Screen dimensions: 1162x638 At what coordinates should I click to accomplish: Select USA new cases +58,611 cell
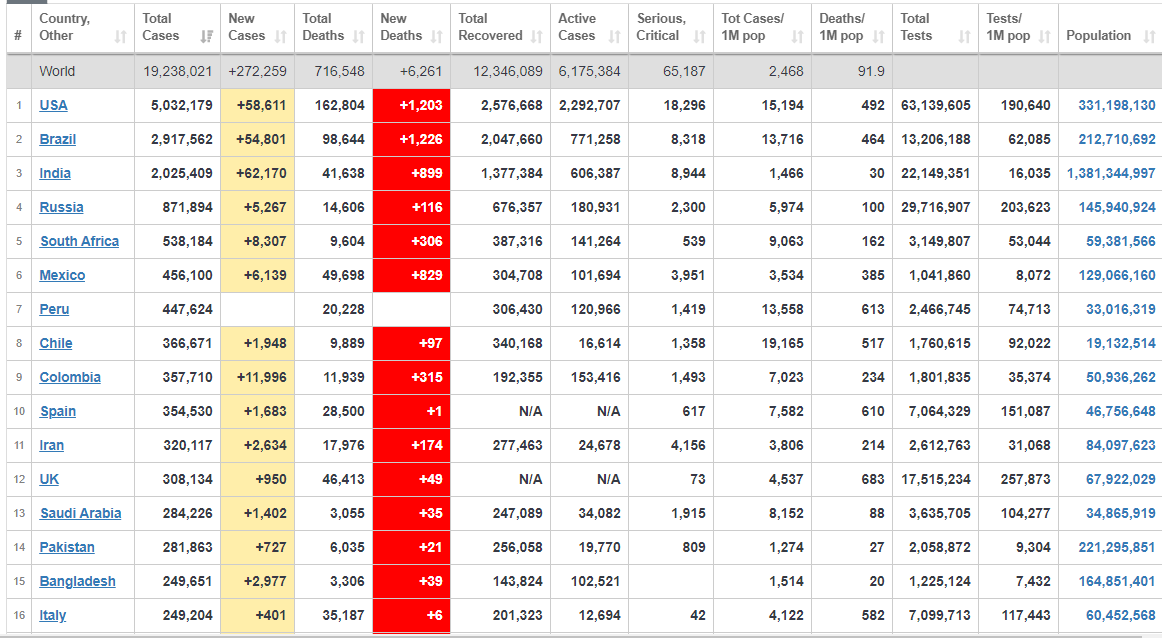[257, 105]
